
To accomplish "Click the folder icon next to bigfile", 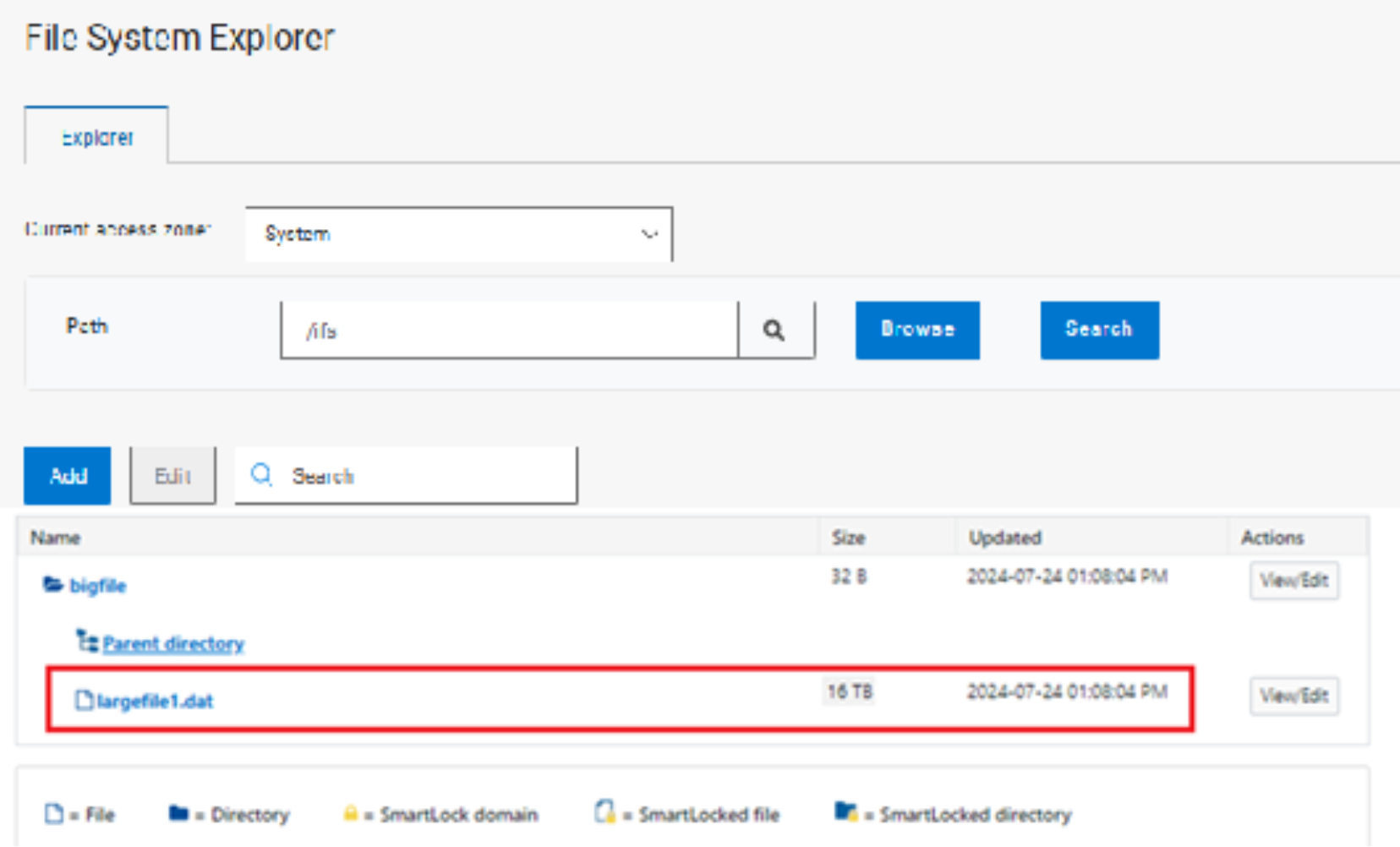I will [x=53, y=584].
